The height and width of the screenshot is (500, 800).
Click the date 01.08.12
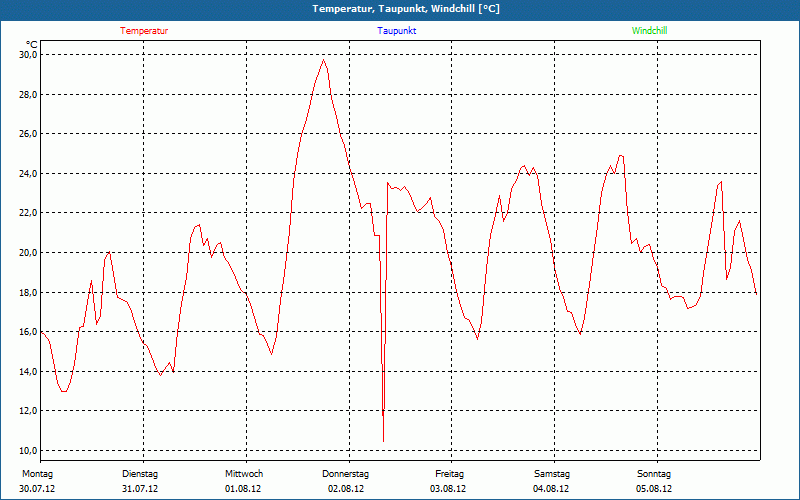243,489
